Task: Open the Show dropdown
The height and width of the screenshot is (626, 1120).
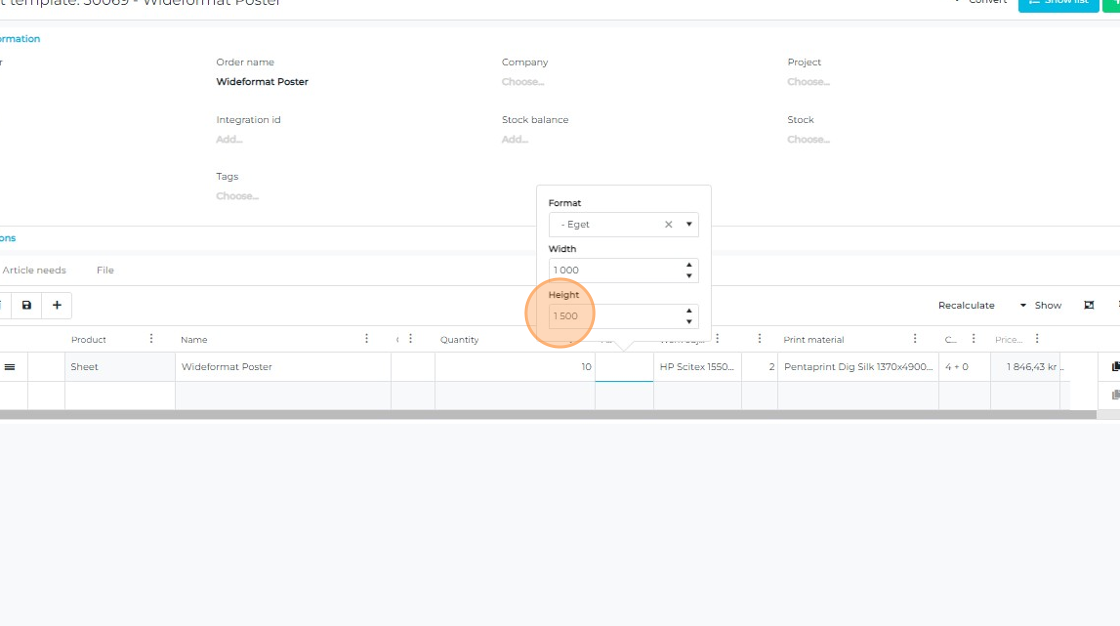Action: coord(1040,305)
